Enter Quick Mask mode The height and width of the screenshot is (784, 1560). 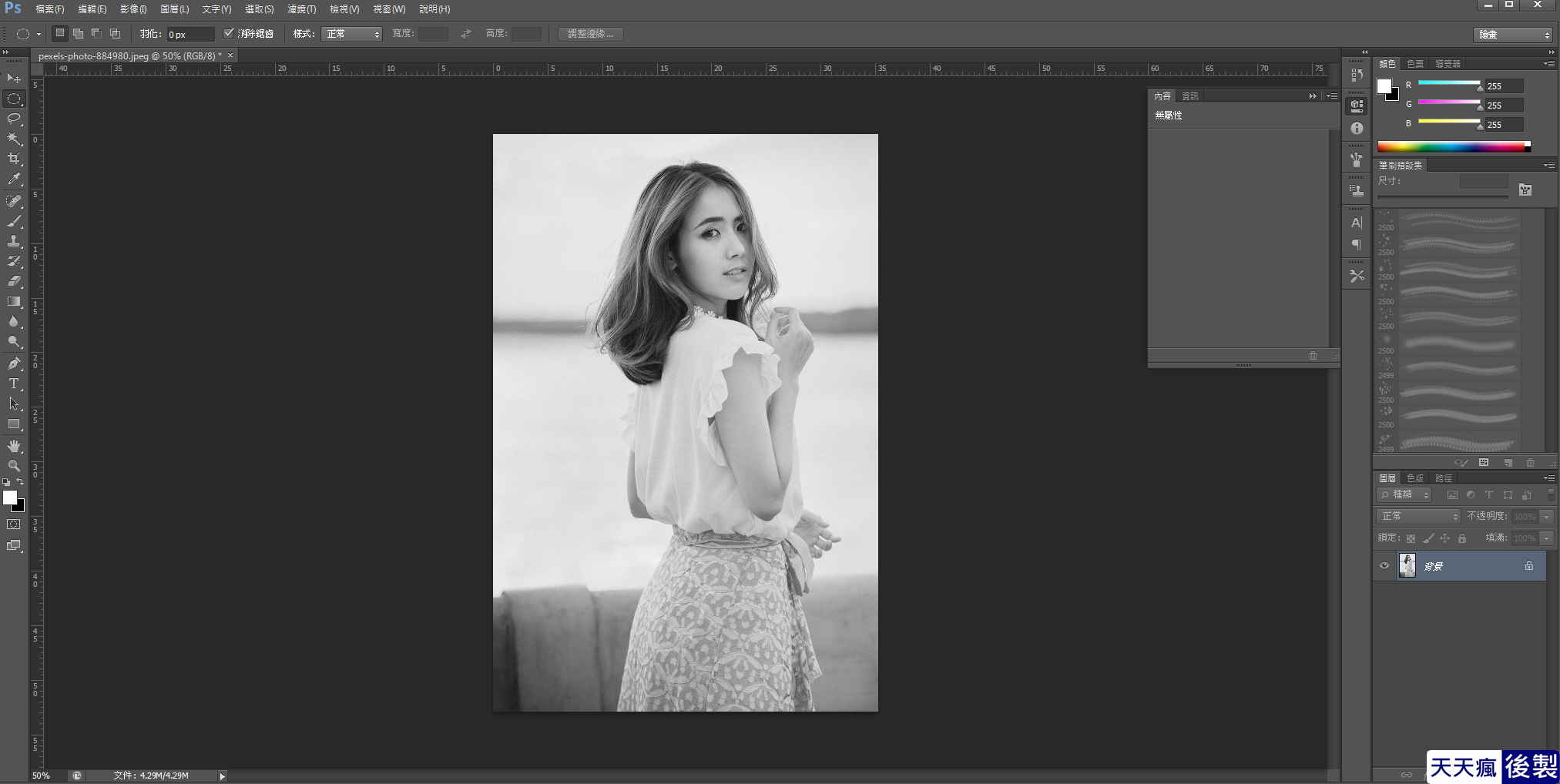[14, 524]
